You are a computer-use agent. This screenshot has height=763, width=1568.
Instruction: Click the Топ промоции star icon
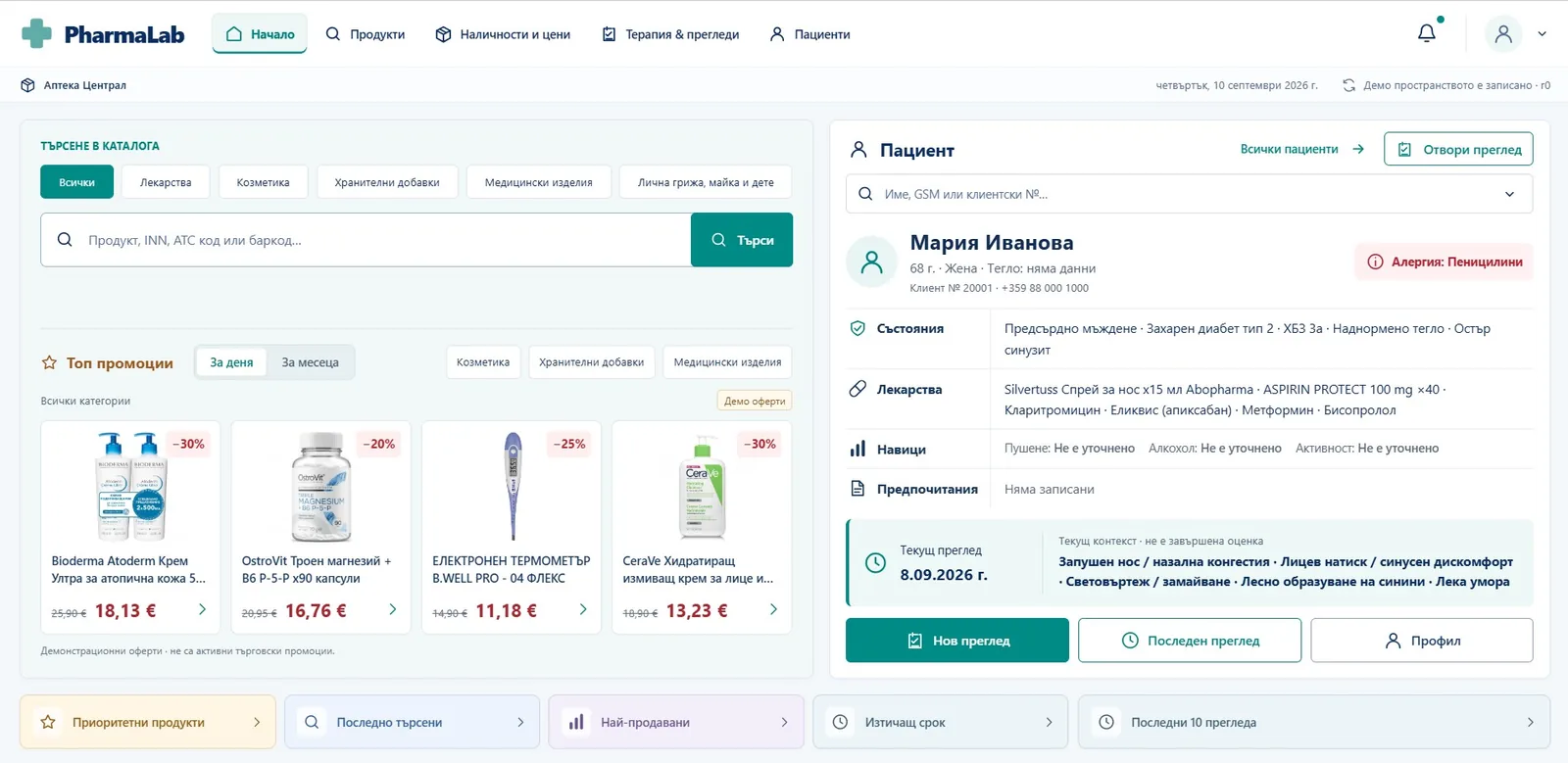click(49, 362)
